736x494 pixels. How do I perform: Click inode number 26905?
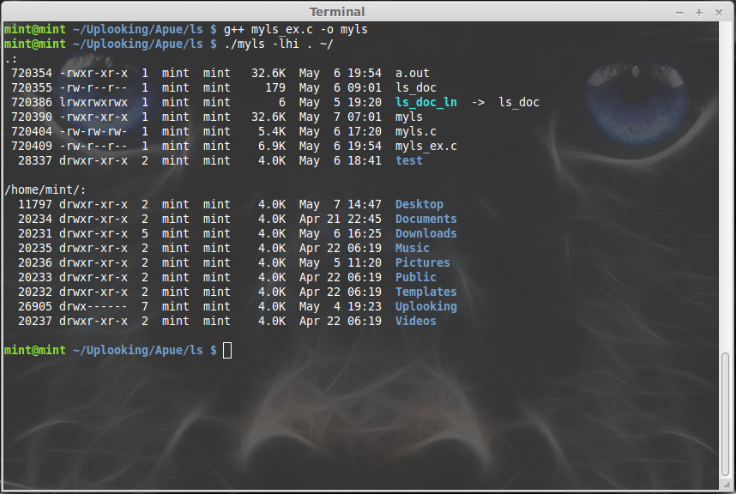[x=35, y=306]
